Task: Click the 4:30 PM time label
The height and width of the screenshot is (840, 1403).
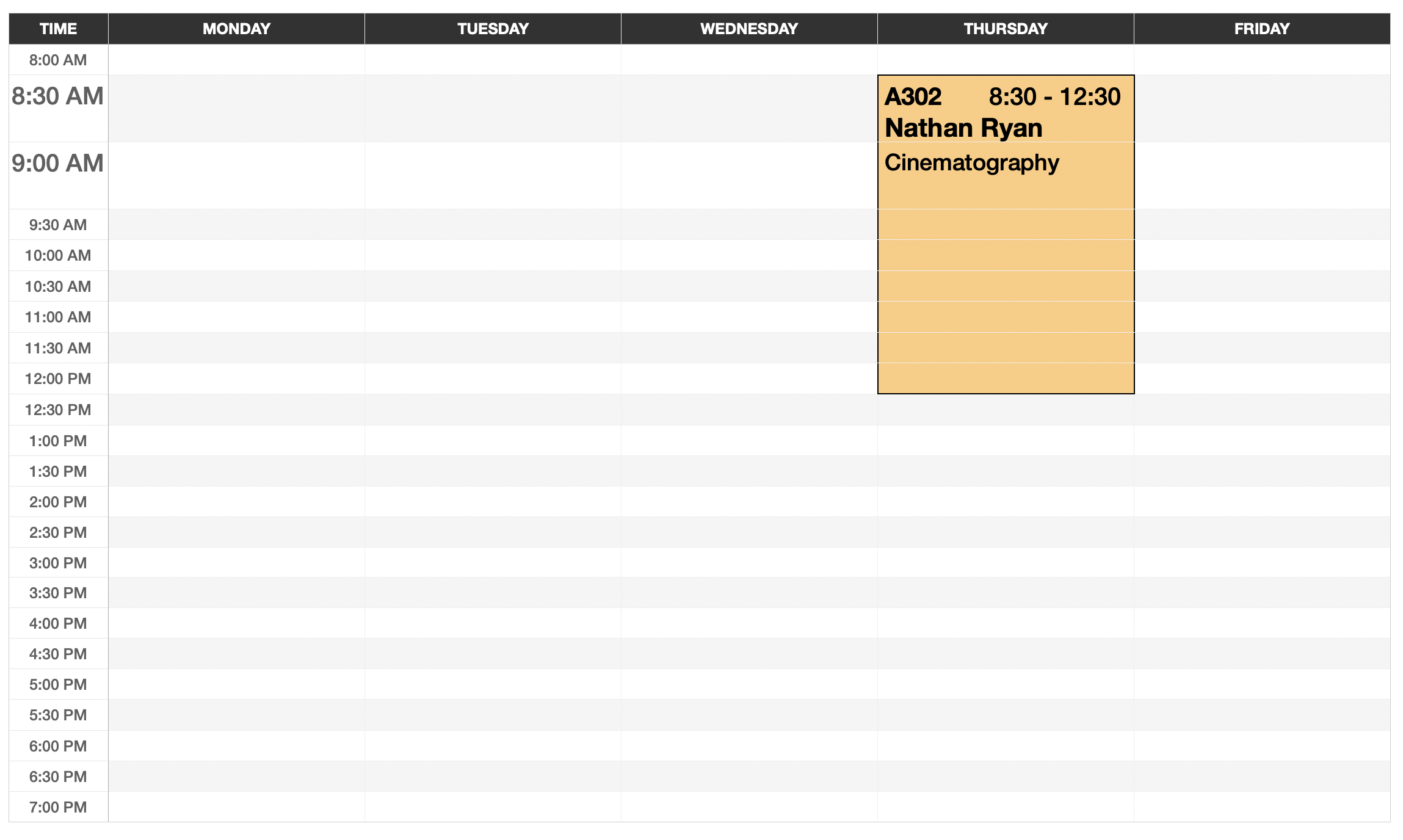Action: 58,654
